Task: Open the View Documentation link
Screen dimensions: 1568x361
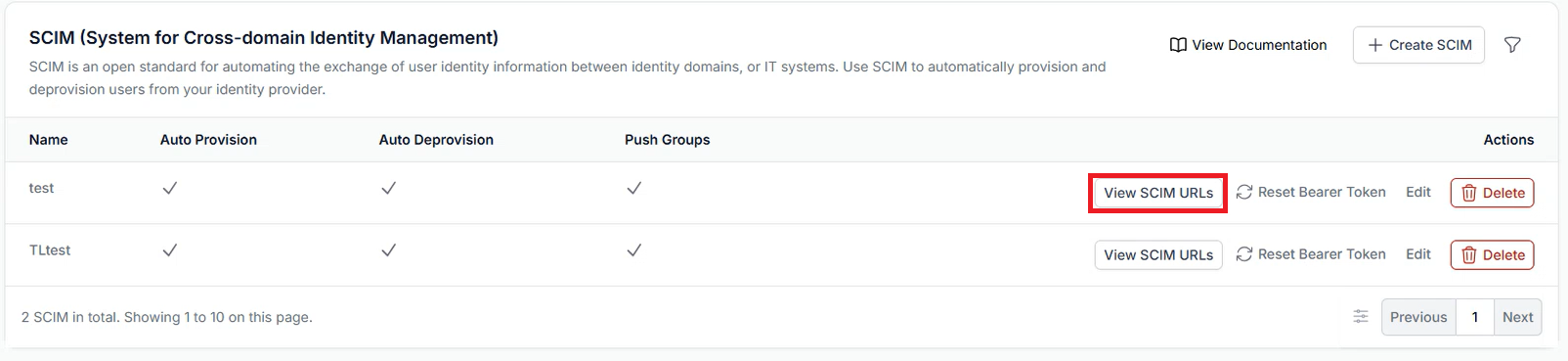Action: click(1248, 45)
